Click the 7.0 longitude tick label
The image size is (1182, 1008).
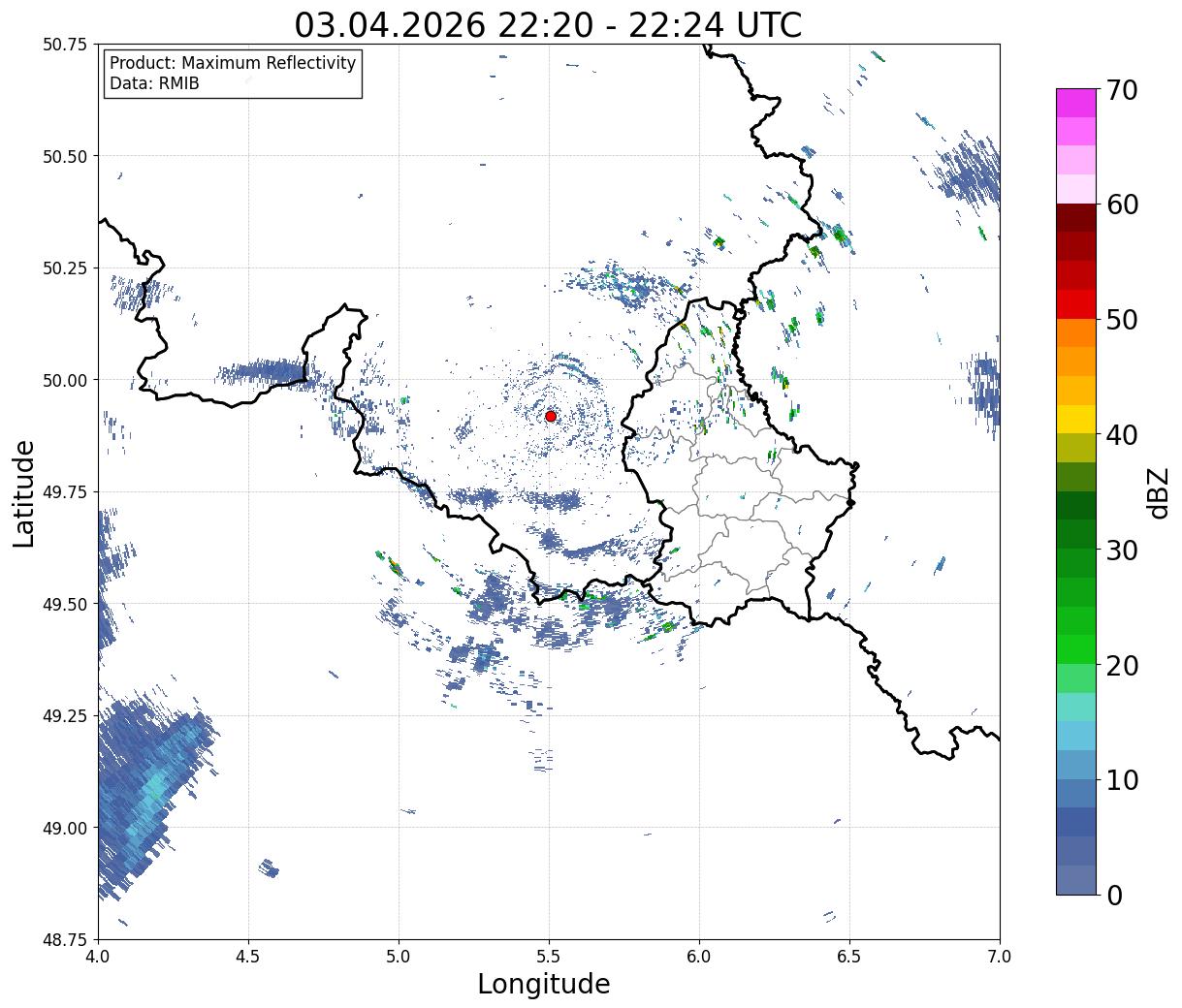point(1000,957)
